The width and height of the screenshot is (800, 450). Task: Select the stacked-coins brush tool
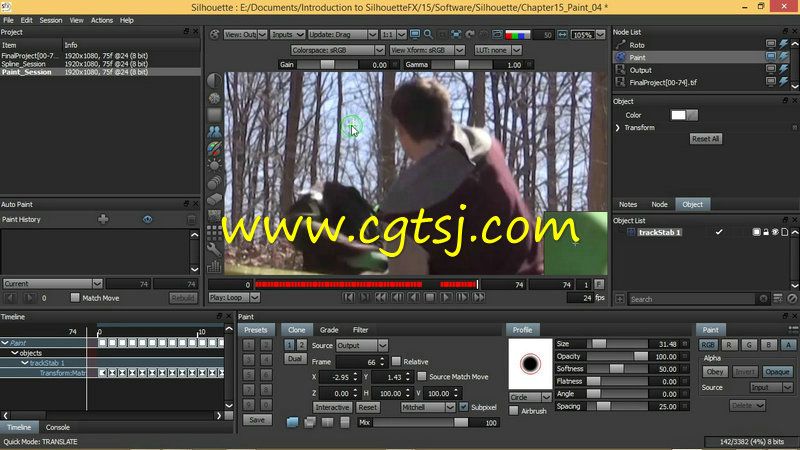[214, 182]
